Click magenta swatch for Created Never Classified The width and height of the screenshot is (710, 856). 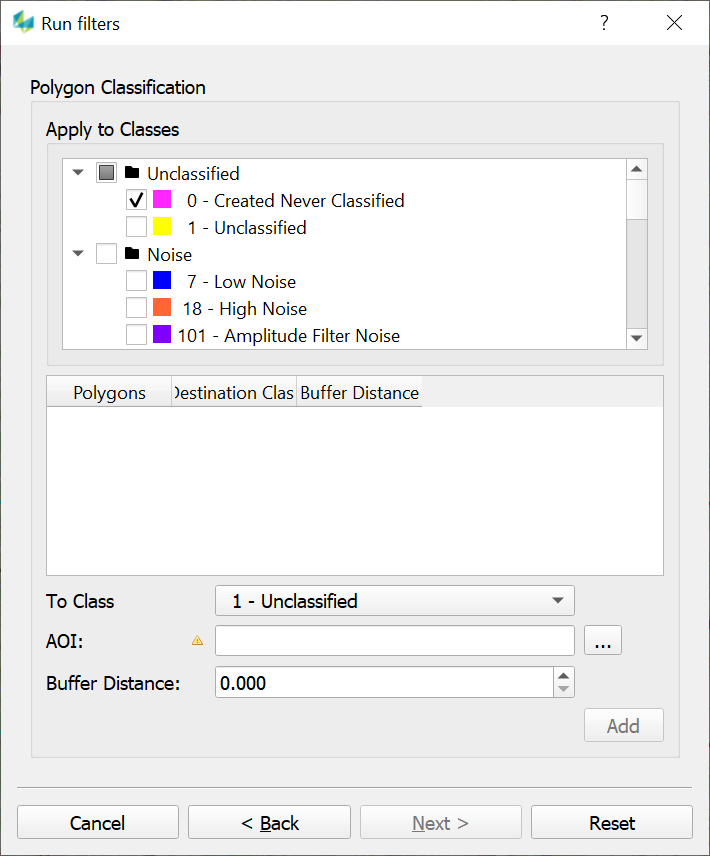click(x=162, y=200)
